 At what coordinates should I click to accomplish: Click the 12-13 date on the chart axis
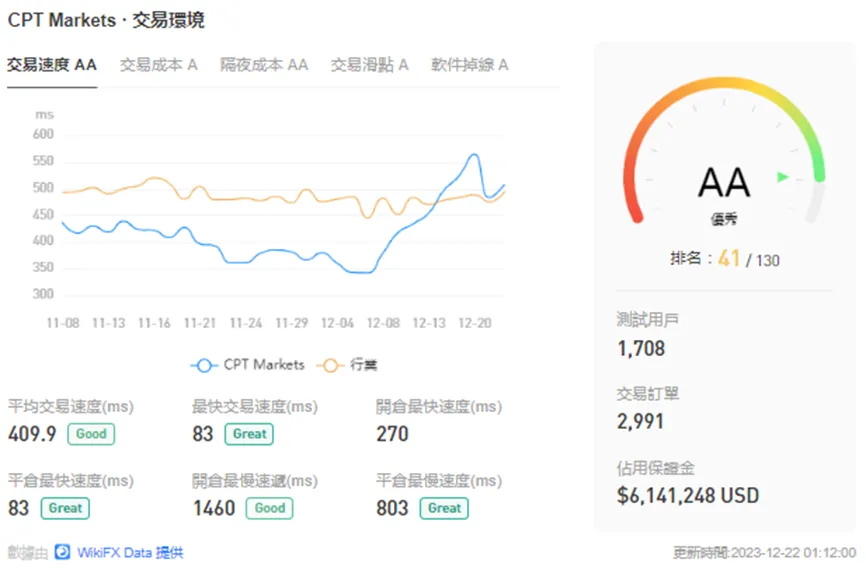click(x=429, y=323)
